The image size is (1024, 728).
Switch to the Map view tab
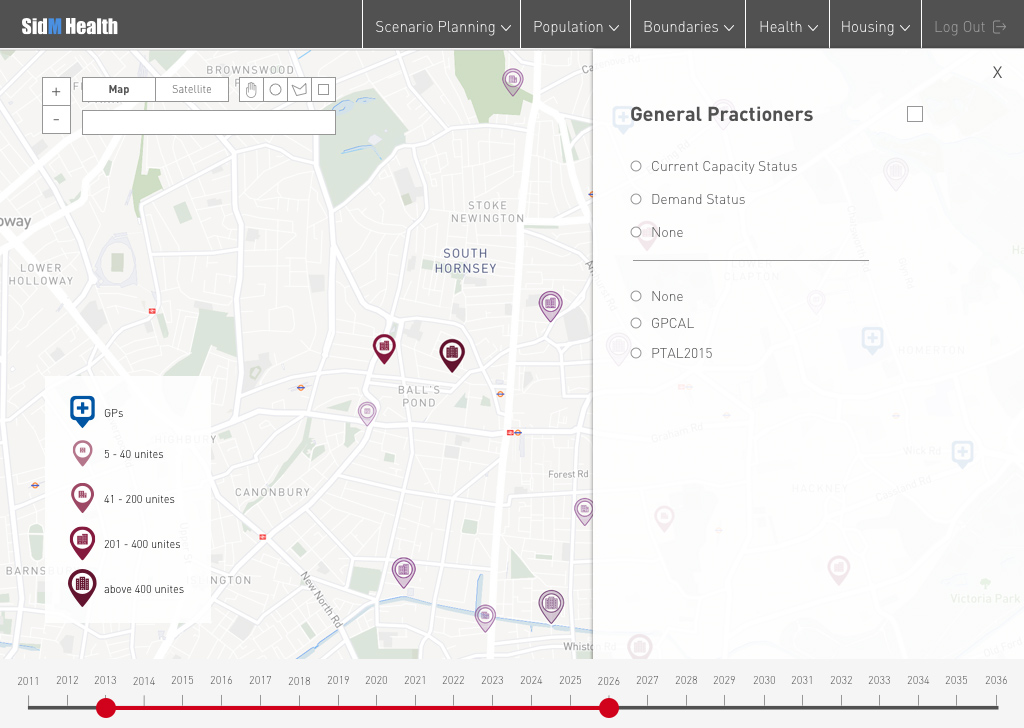click(x=119, y=90)
